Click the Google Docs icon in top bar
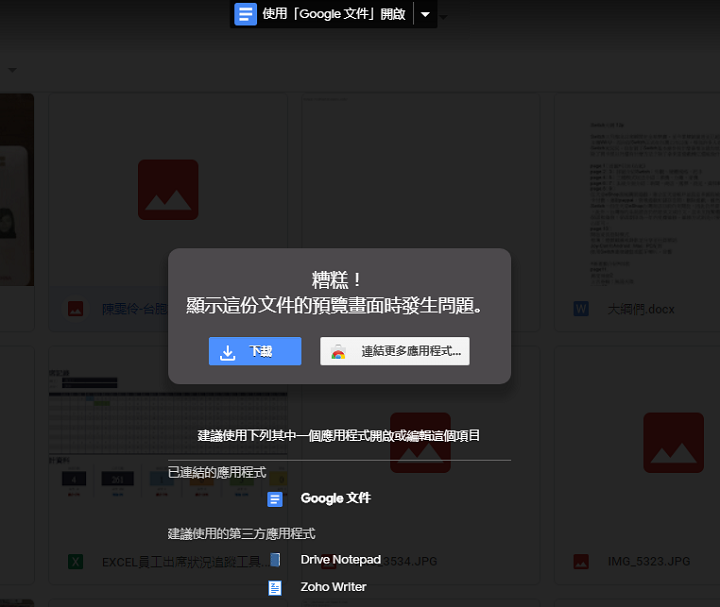The height and width of the screenshot is (607, 720). tap(245, 14)
